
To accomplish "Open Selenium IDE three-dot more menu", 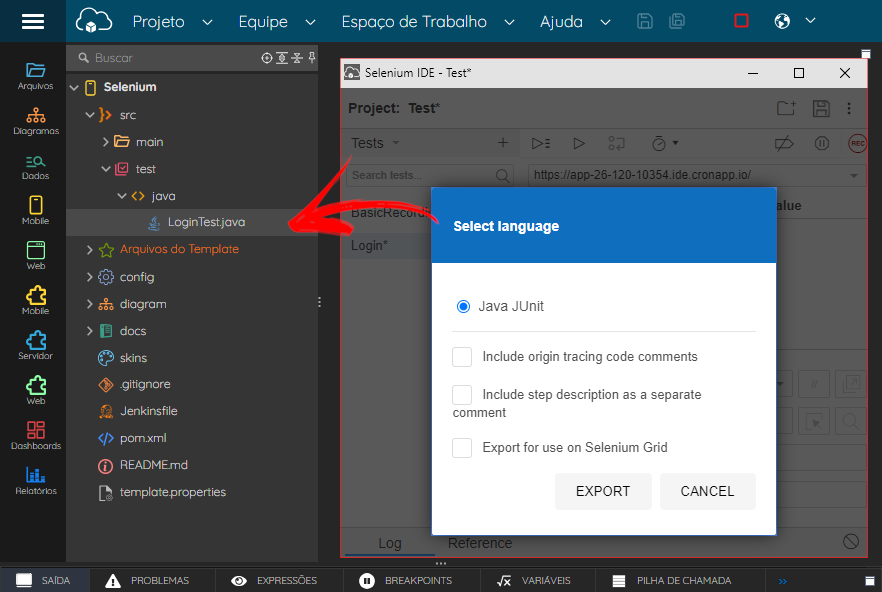I will coord(849,108).
